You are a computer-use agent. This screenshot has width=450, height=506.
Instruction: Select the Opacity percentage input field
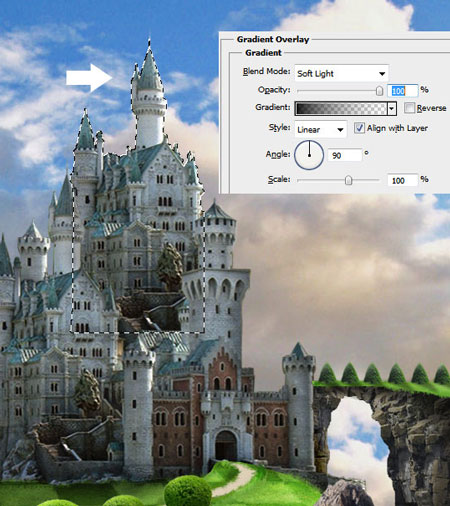tap(402, 91)
